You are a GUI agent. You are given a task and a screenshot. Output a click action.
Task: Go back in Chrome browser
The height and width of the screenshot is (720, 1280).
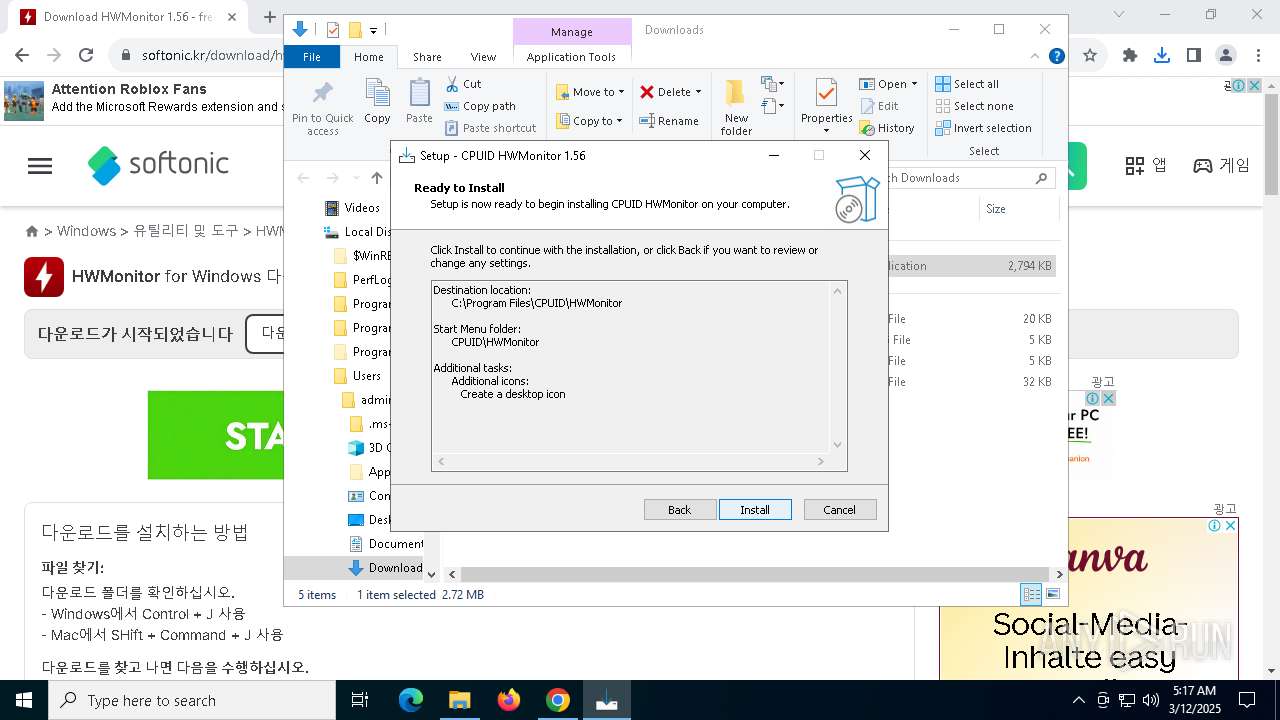(22, 56)
